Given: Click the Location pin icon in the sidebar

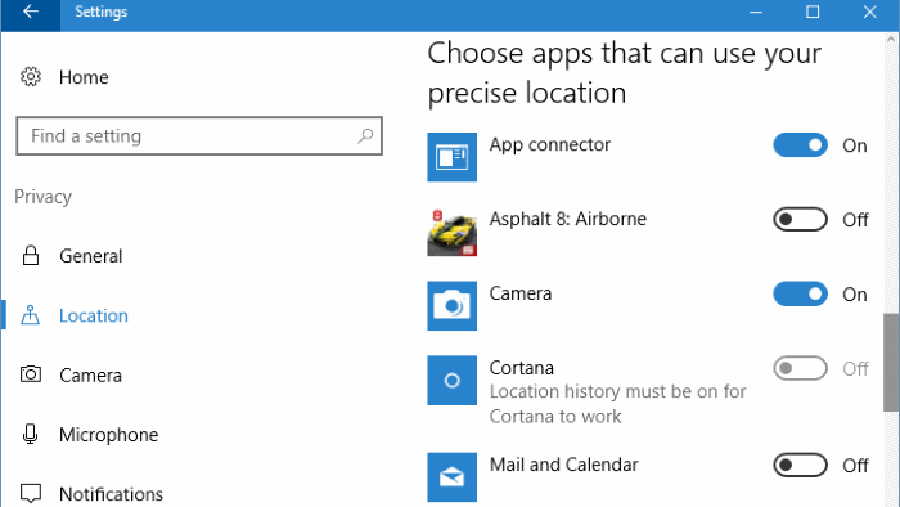Looking at the screenshot, I should (30, 315).
